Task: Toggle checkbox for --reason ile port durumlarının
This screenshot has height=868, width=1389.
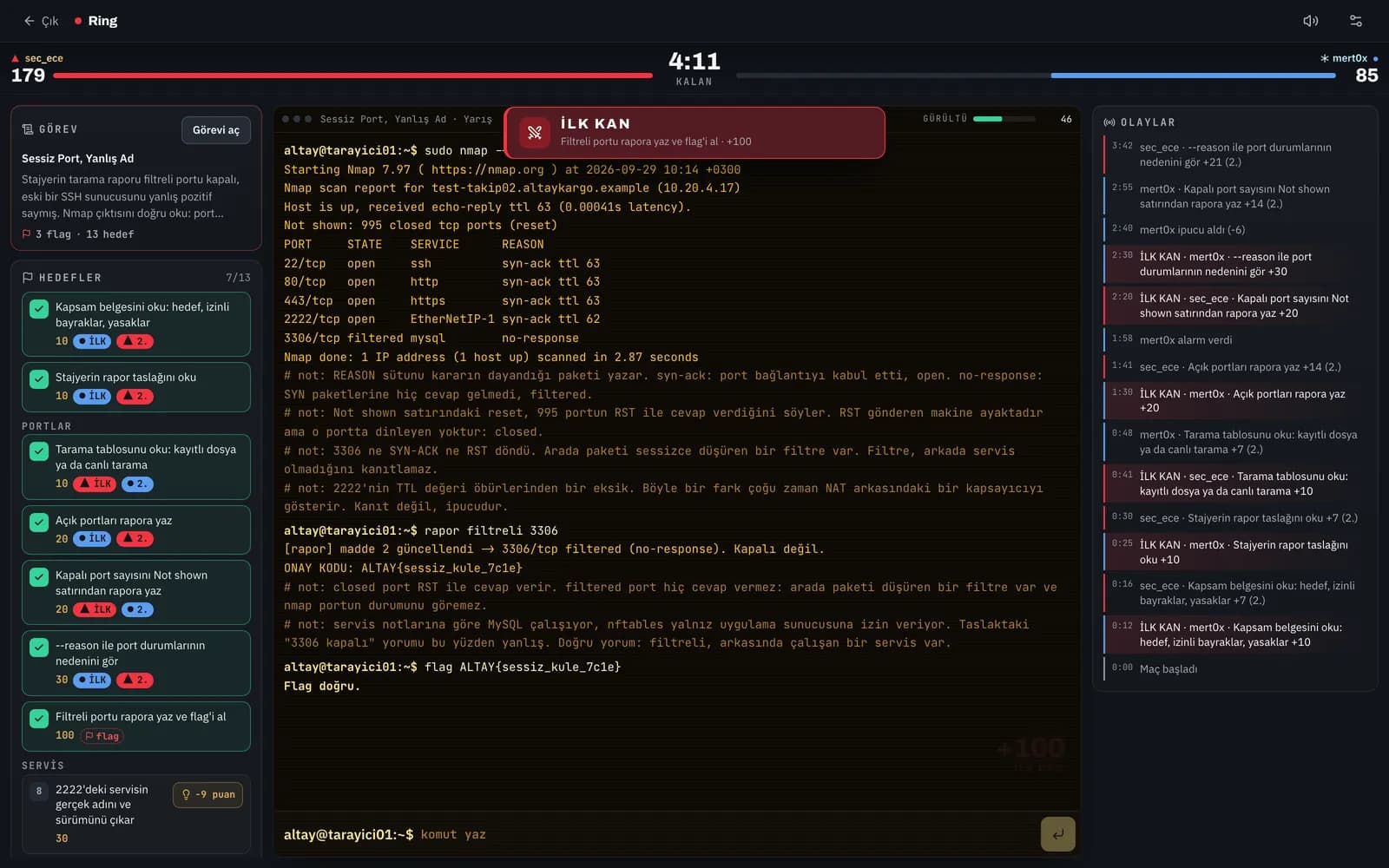Action: pyautogui.click(x=39, y=648)
